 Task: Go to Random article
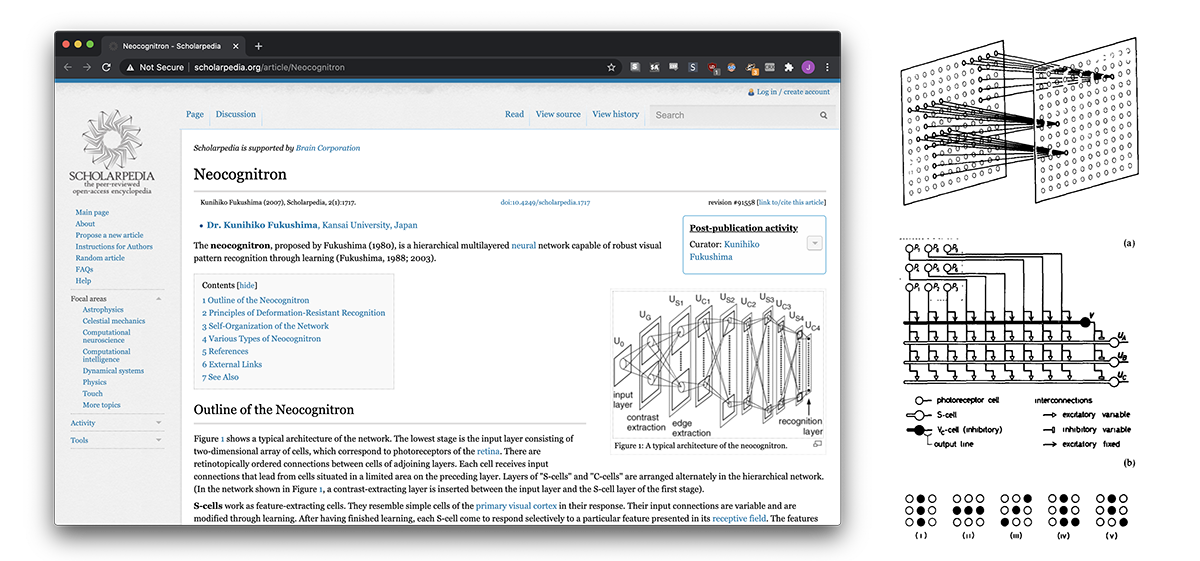[100, 258]
